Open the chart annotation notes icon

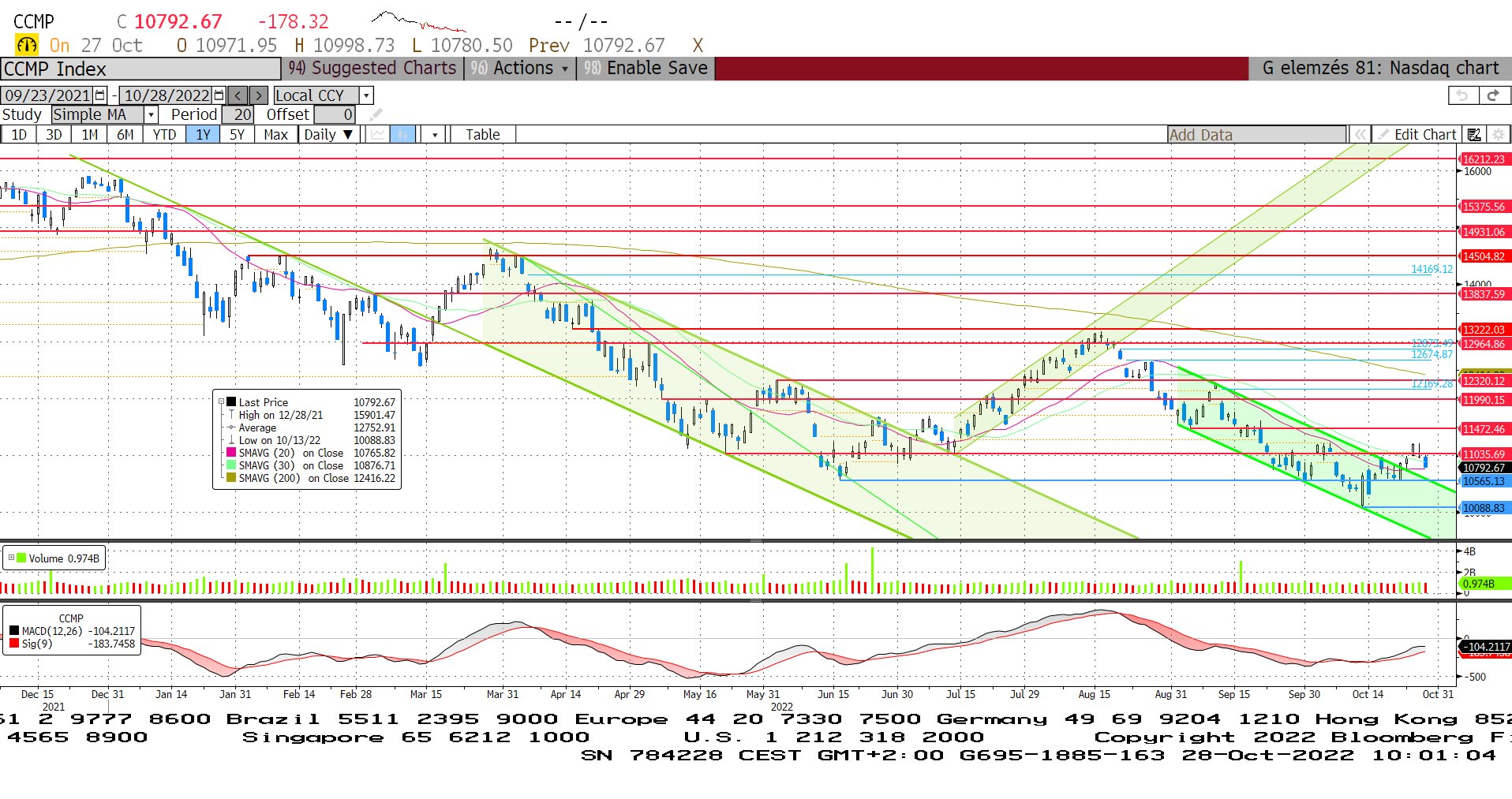pos(1474,135)
